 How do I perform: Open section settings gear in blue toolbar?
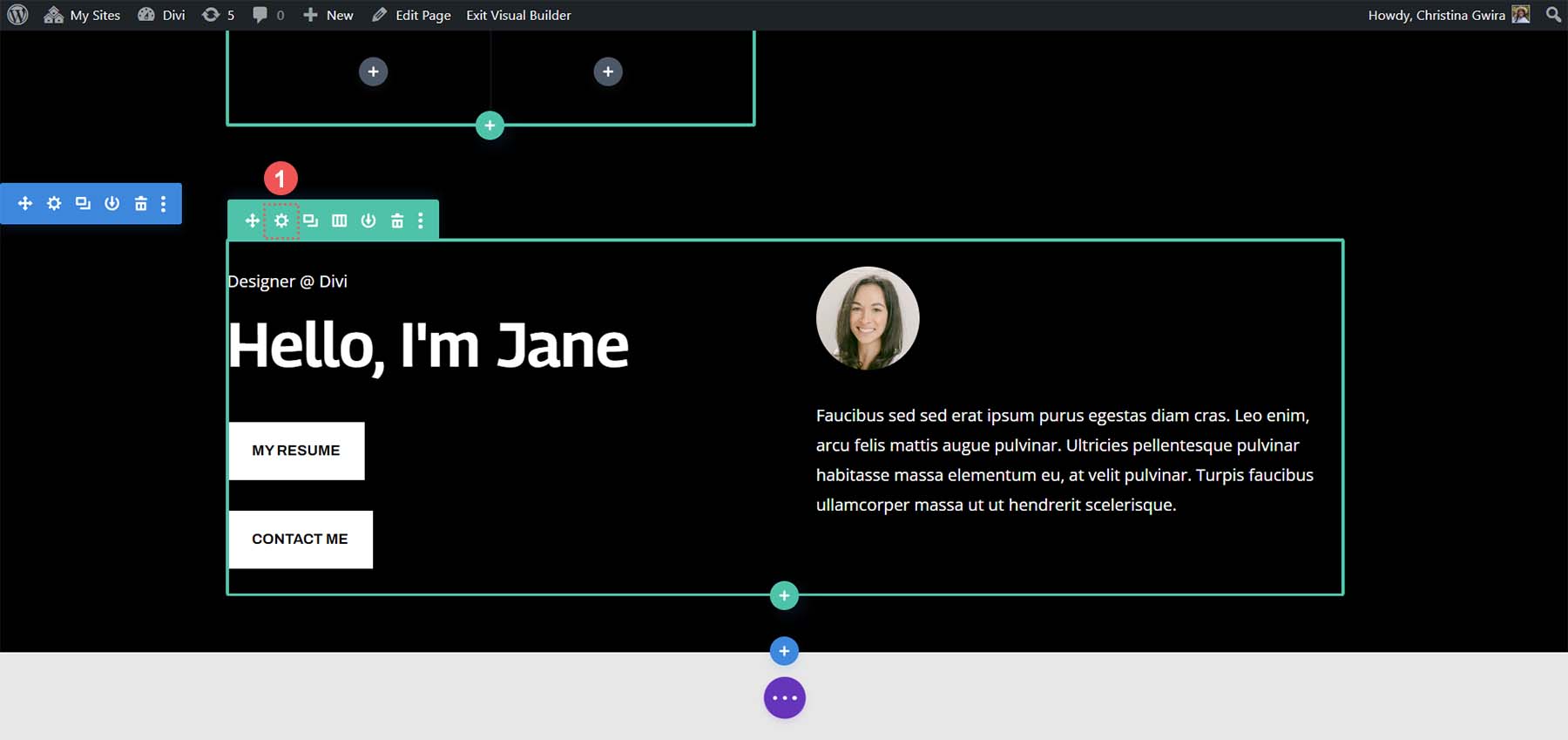(x=54, y=203)
